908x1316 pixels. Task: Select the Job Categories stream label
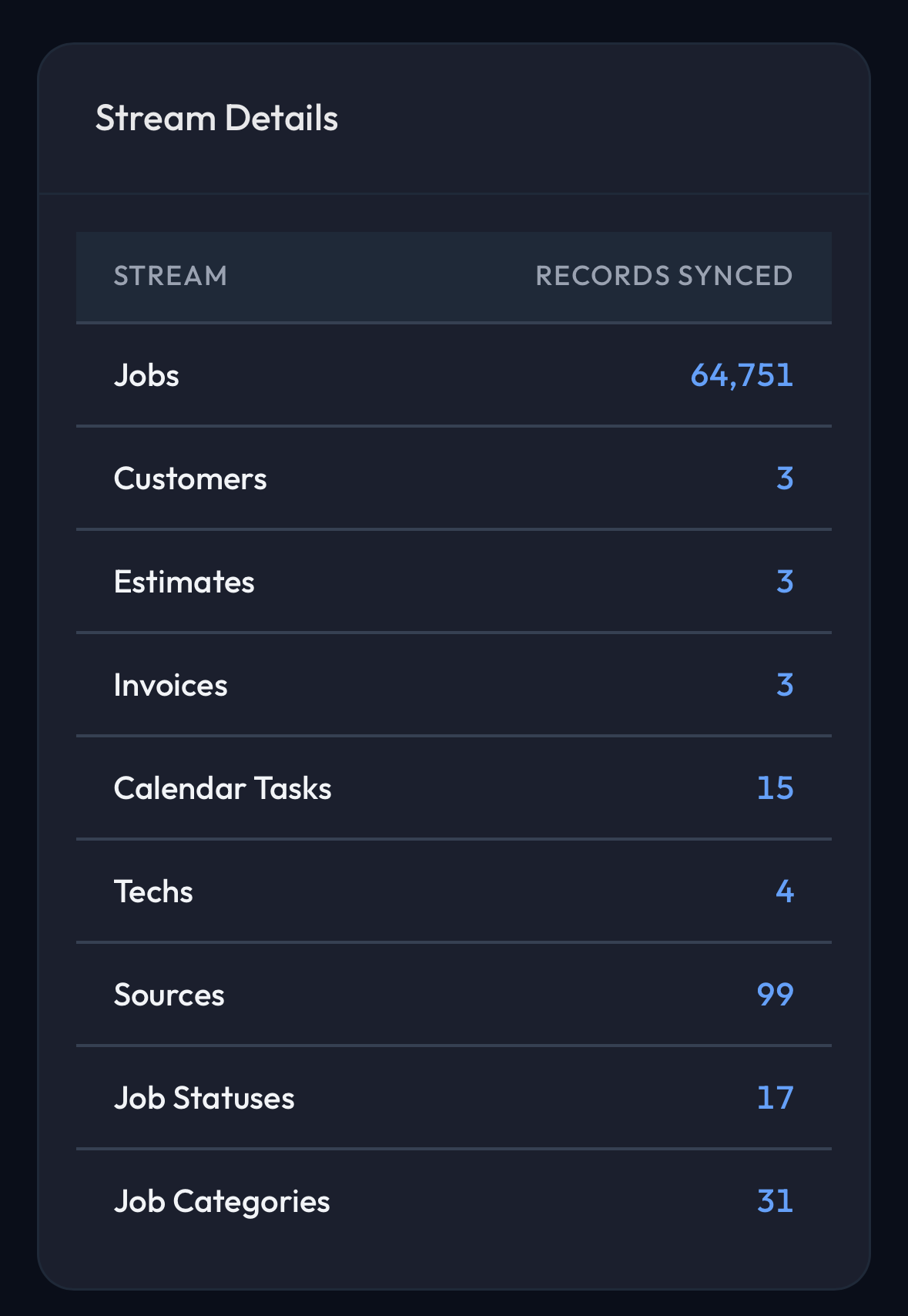point(222,1202)
